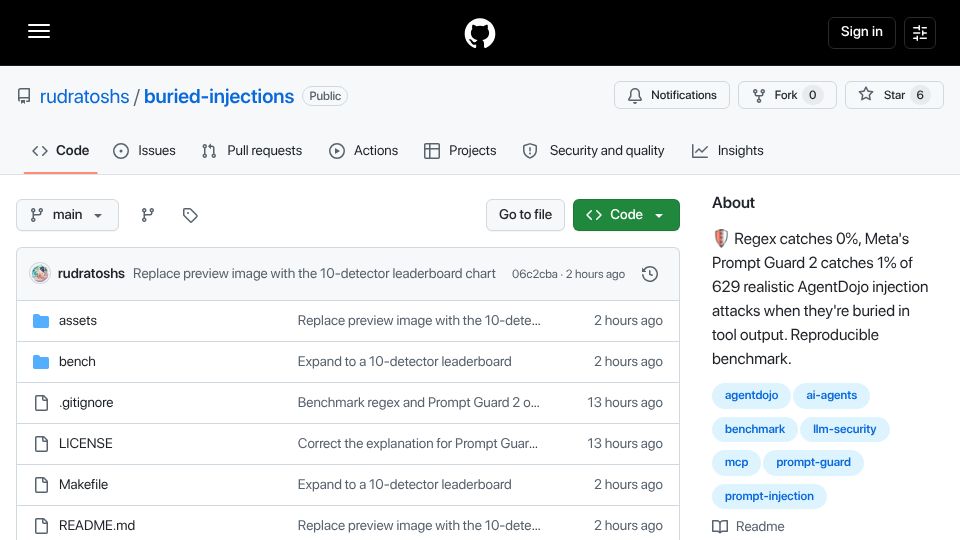Open the Pull requests tab

252,151
